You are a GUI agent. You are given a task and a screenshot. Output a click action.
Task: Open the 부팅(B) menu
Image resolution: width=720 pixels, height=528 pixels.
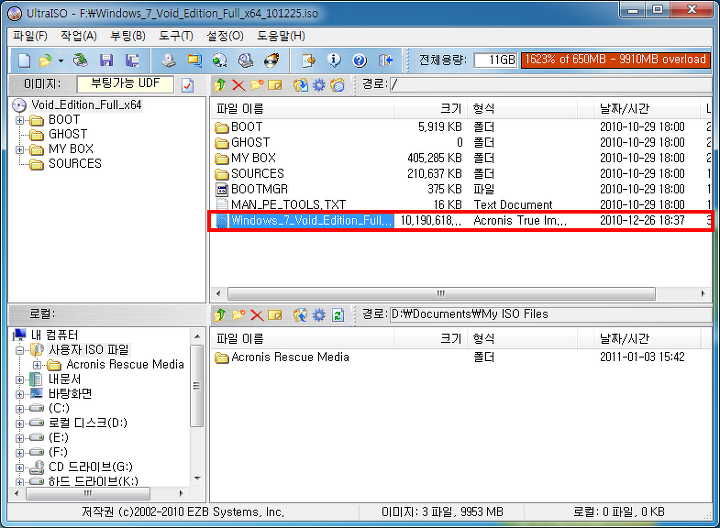pos(128,36)
